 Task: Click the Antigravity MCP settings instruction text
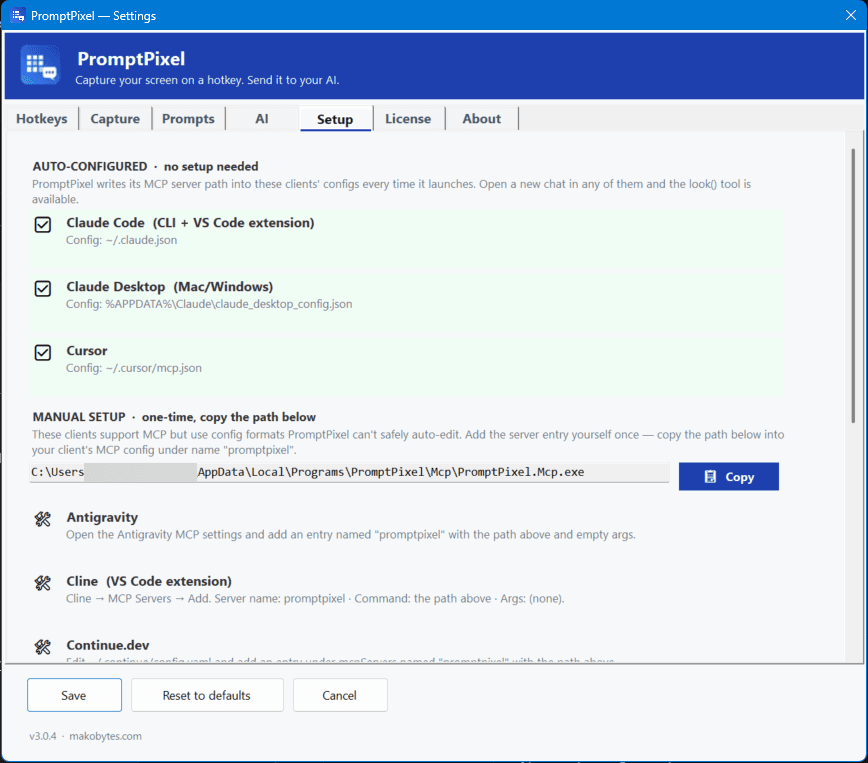tap(350, 534)
